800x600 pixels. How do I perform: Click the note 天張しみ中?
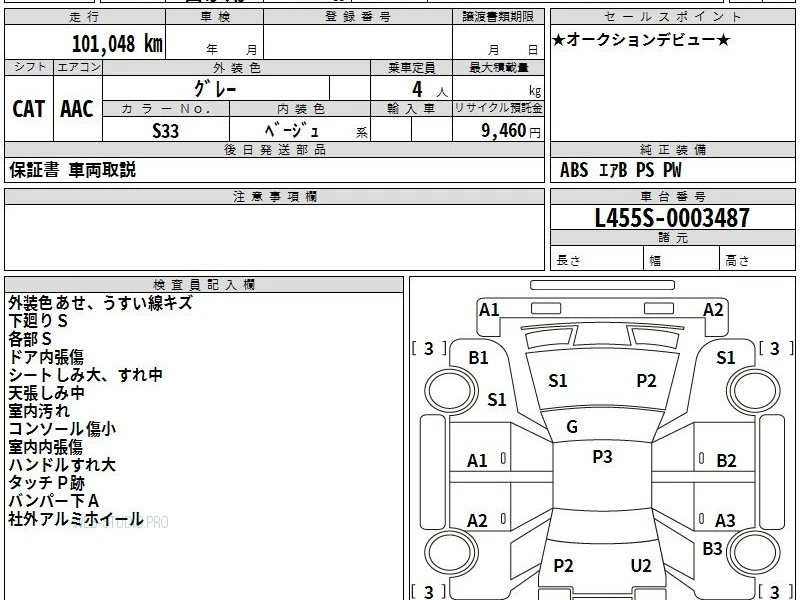coord(46,393)
